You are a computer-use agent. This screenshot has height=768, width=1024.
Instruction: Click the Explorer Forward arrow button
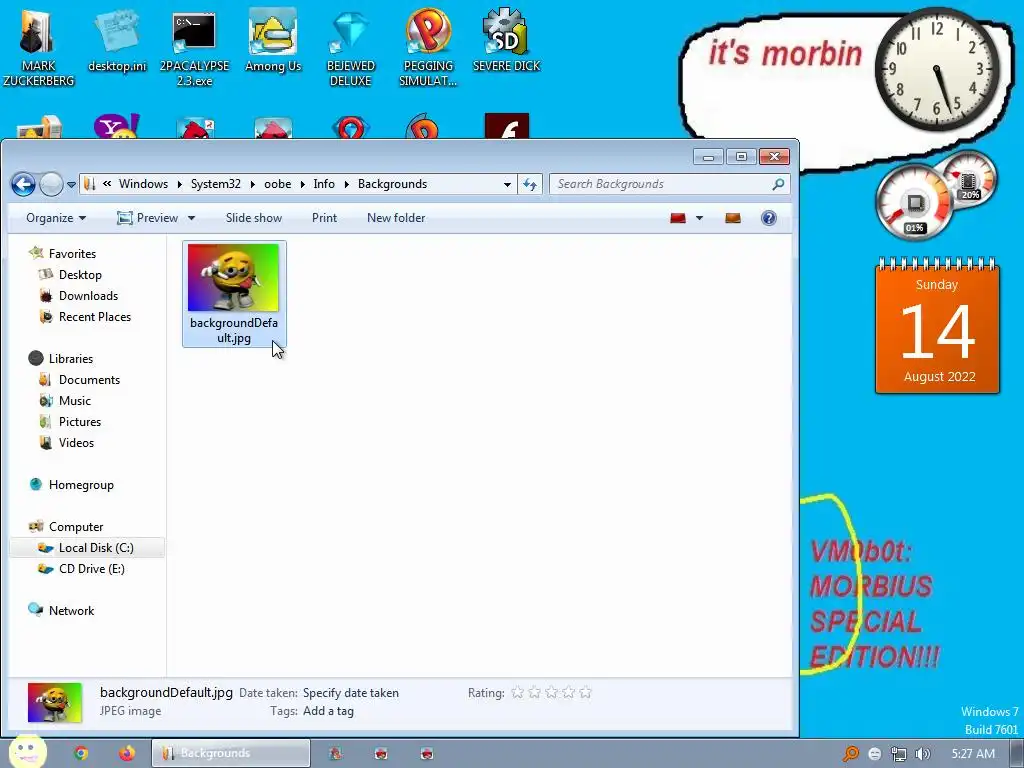coord(51,185)
